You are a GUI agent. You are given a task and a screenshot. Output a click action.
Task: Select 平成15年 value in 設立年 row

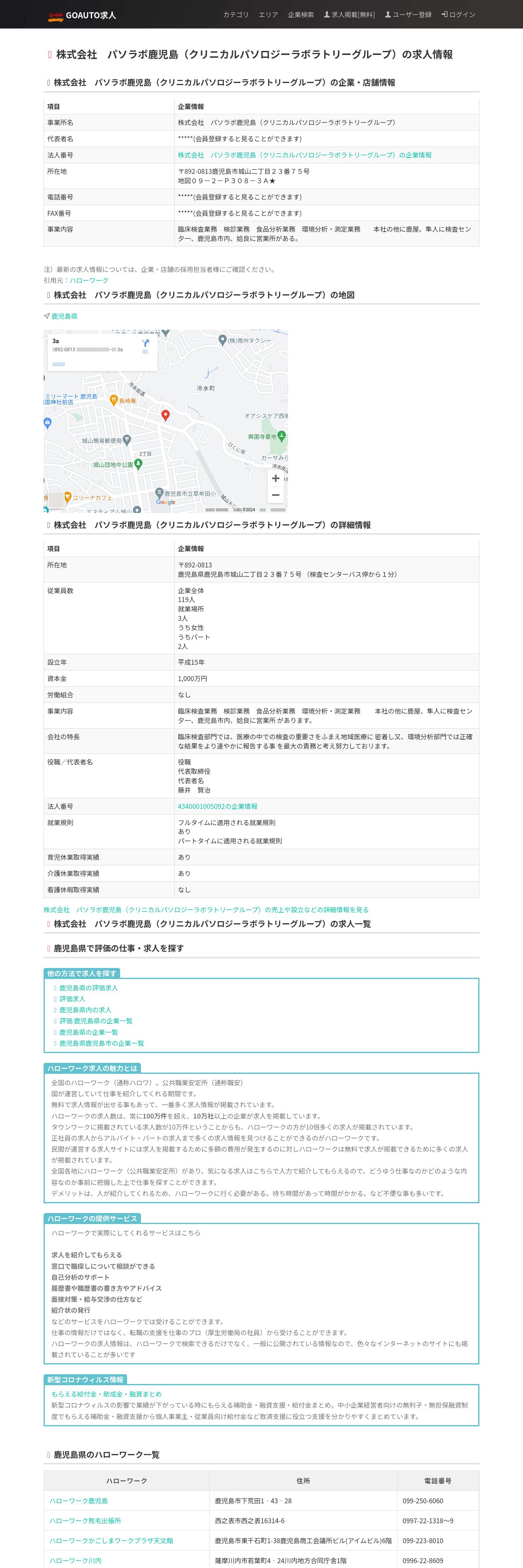coord(191,662)
